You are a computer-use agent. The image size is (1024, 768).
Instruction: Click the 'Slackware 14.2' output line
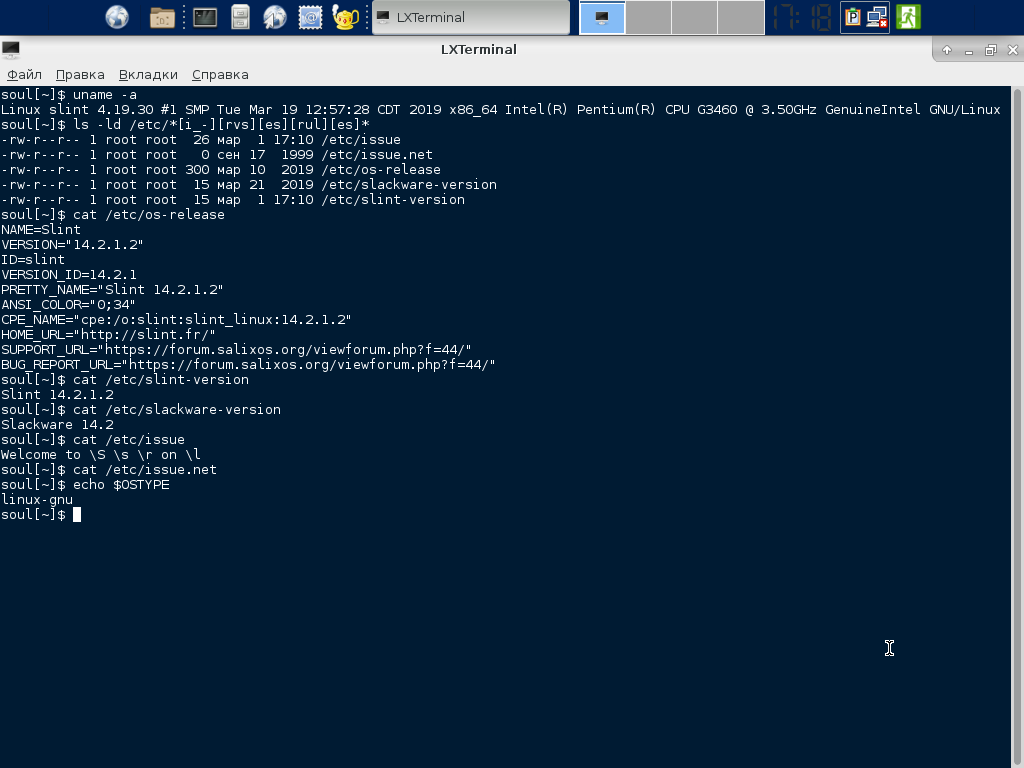tap(57, 425)
